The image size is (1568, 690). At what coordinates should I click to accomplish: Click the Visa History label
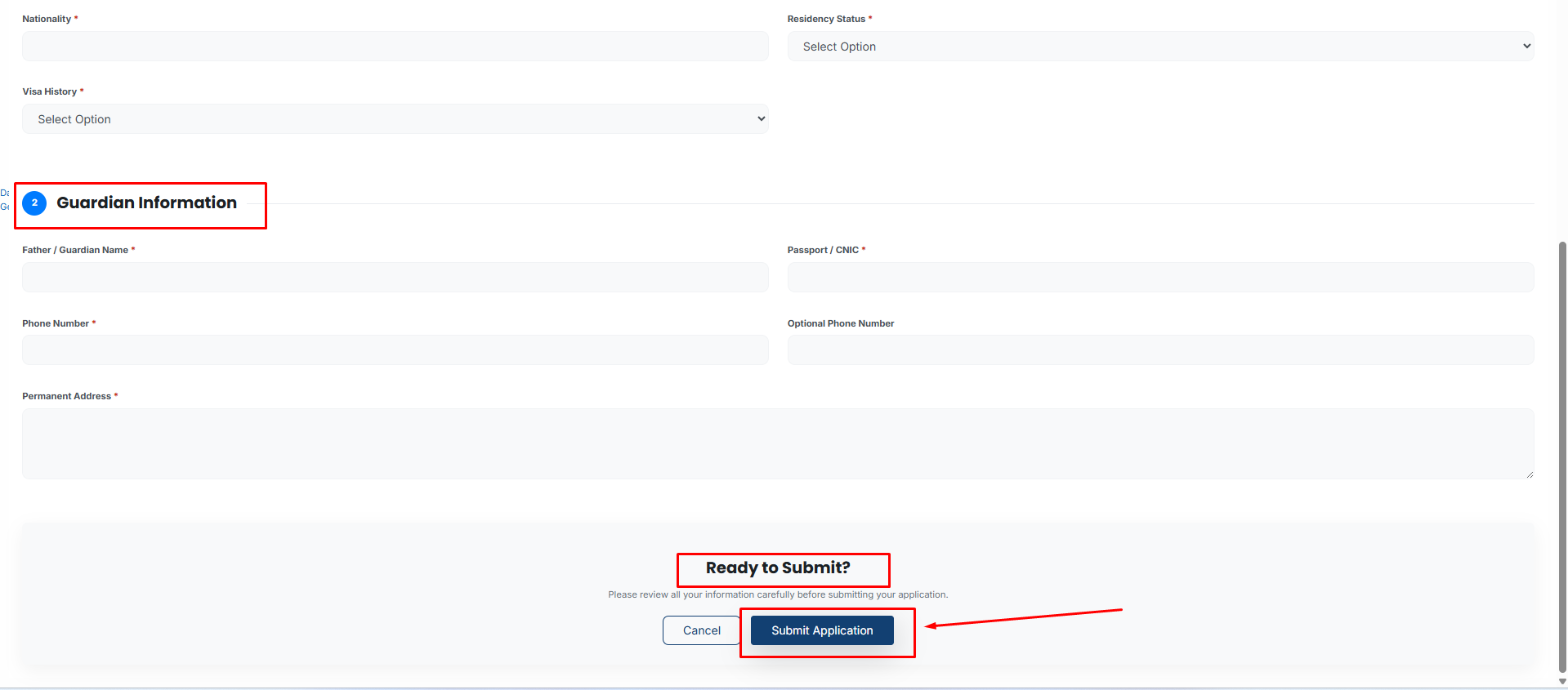click(49, 91)
